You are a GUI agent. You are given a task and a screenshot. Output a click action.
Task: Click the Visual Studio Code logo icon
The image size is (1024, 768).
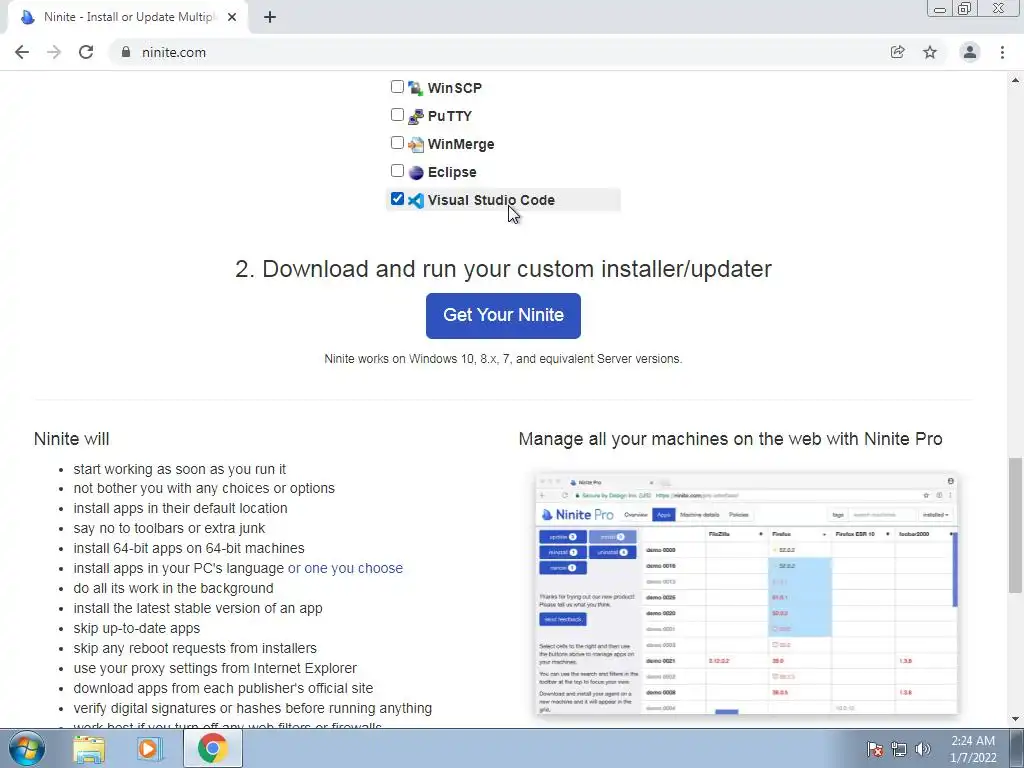point(415,200)
